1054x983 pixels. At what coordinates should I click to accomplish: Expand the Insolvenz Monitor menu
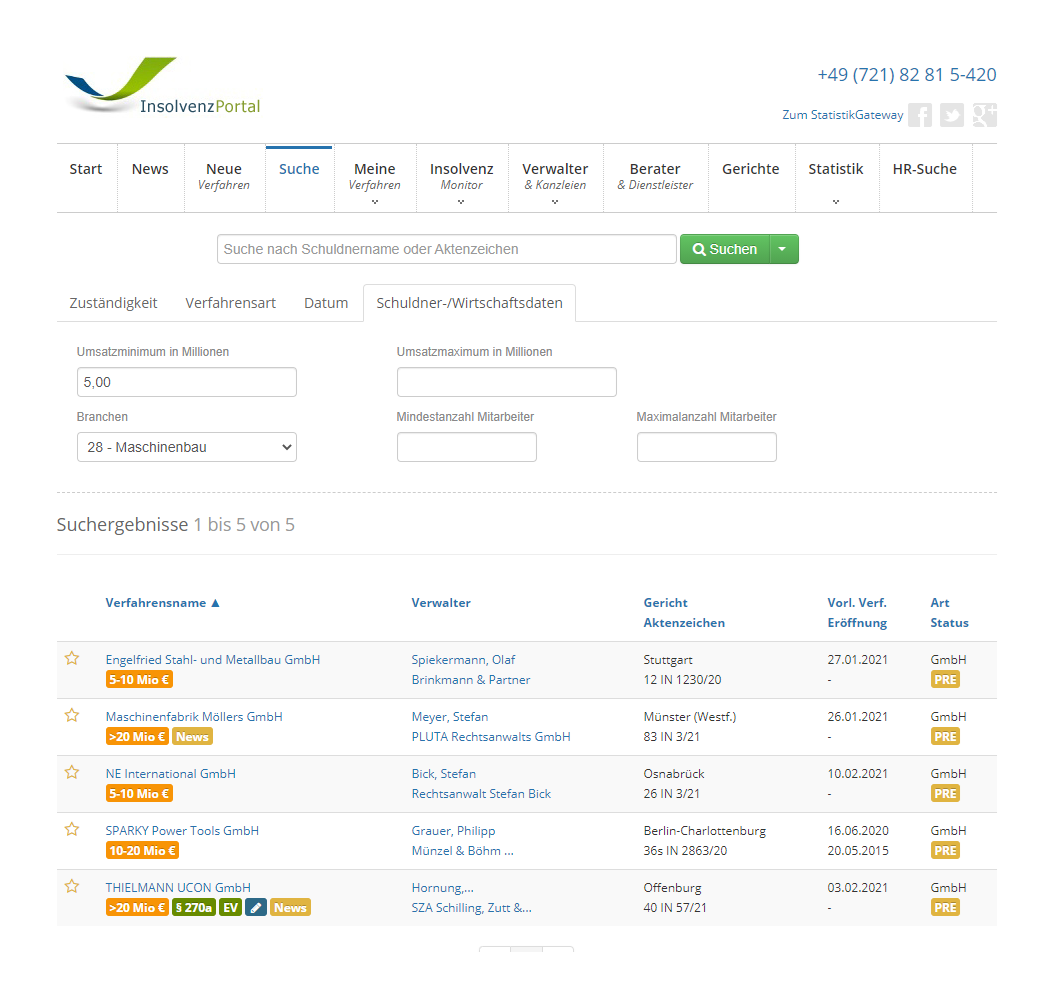[462, 180]
